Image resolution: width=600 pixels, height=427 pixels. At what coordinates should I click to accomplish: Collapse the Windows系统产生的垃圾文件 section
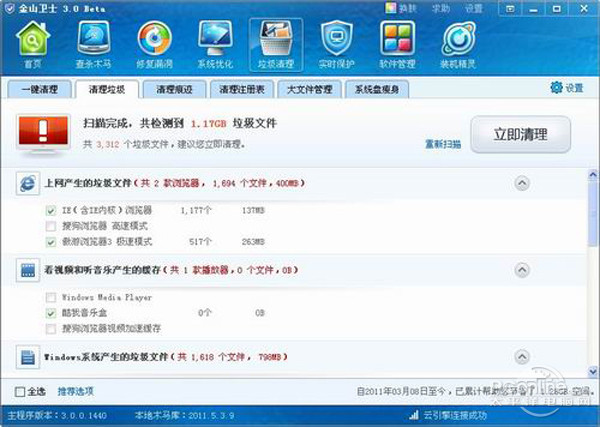[522, 357]
